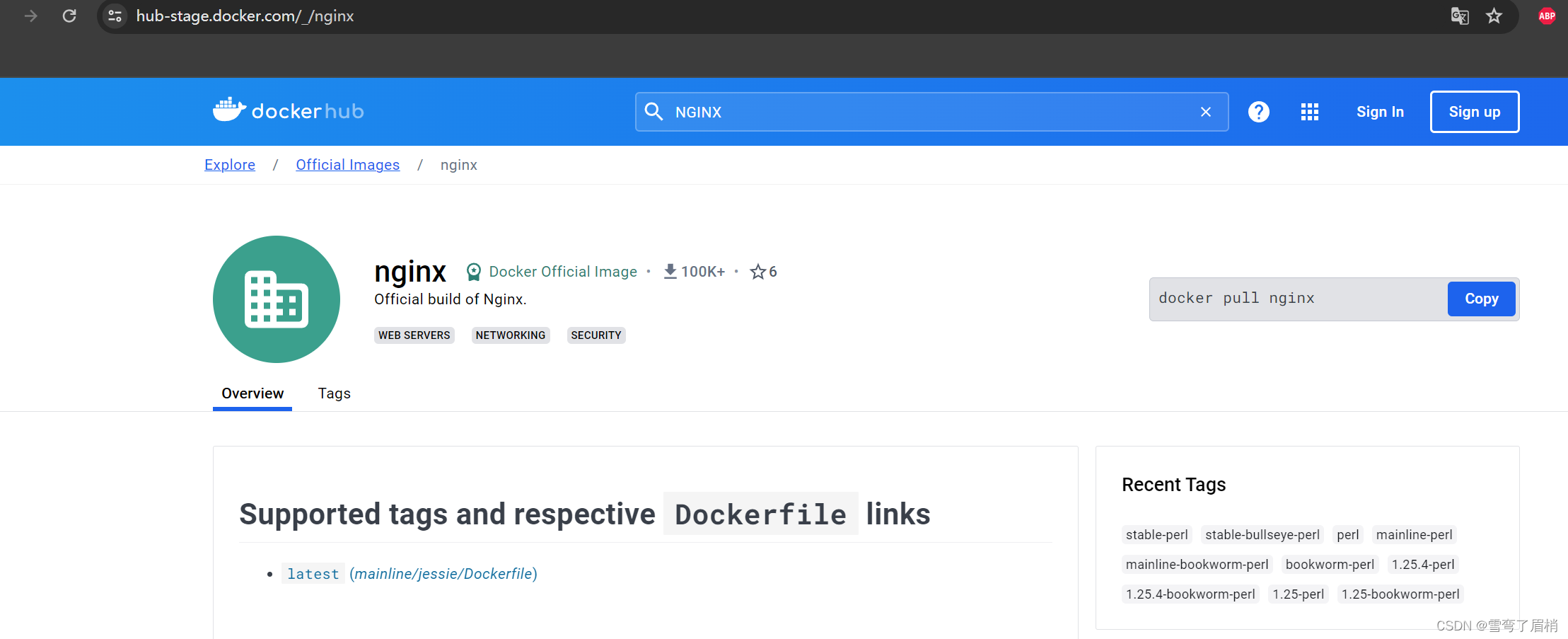Switch to the Tags tab

(x=334, y=393)
